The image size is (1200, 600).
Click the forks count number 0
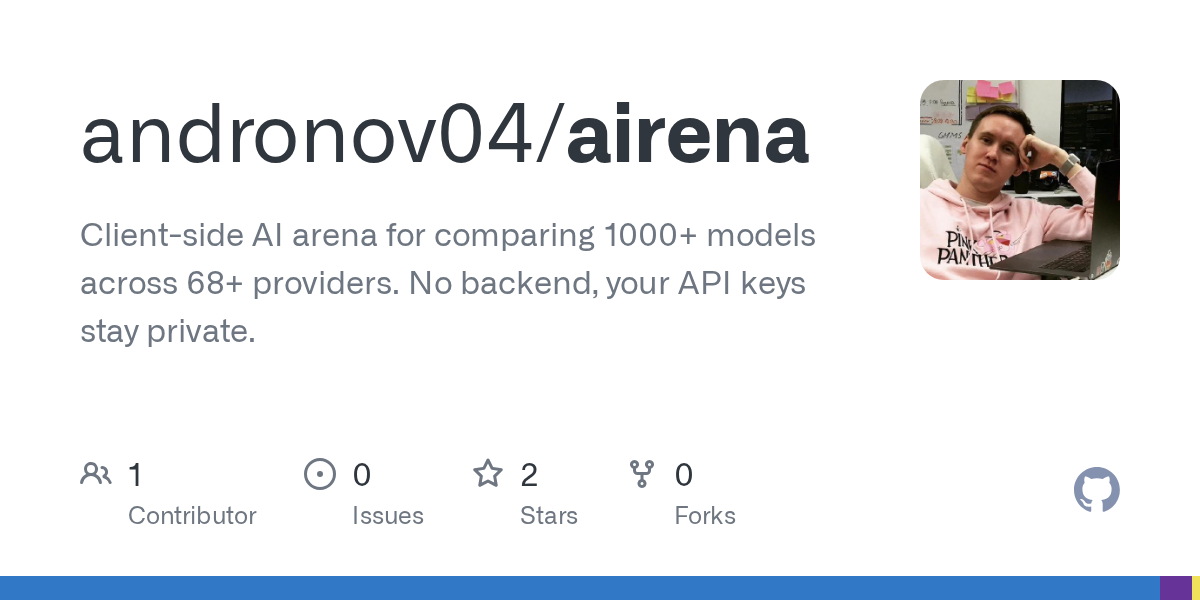(x=684, y=475)
